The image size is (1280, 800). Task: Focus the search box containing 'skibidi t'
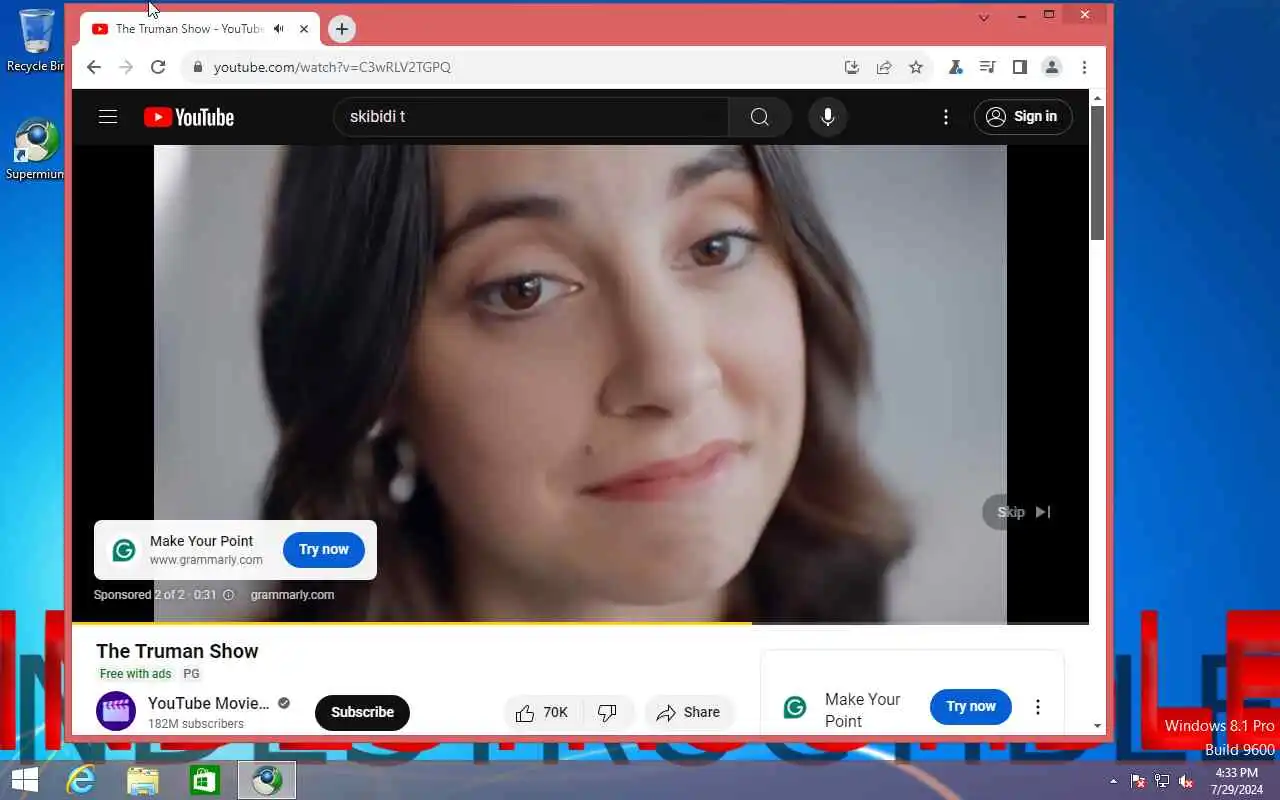coord(531,117)
